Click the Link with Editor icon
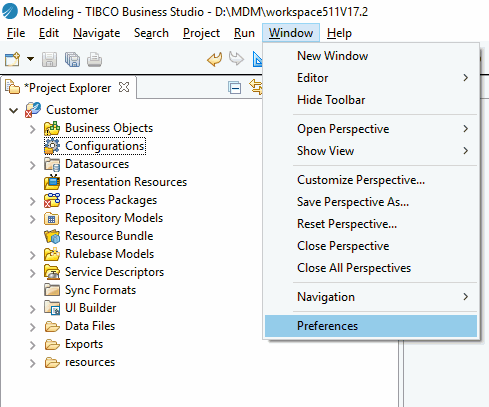This screenshot has width=489, height=407. 256,87
